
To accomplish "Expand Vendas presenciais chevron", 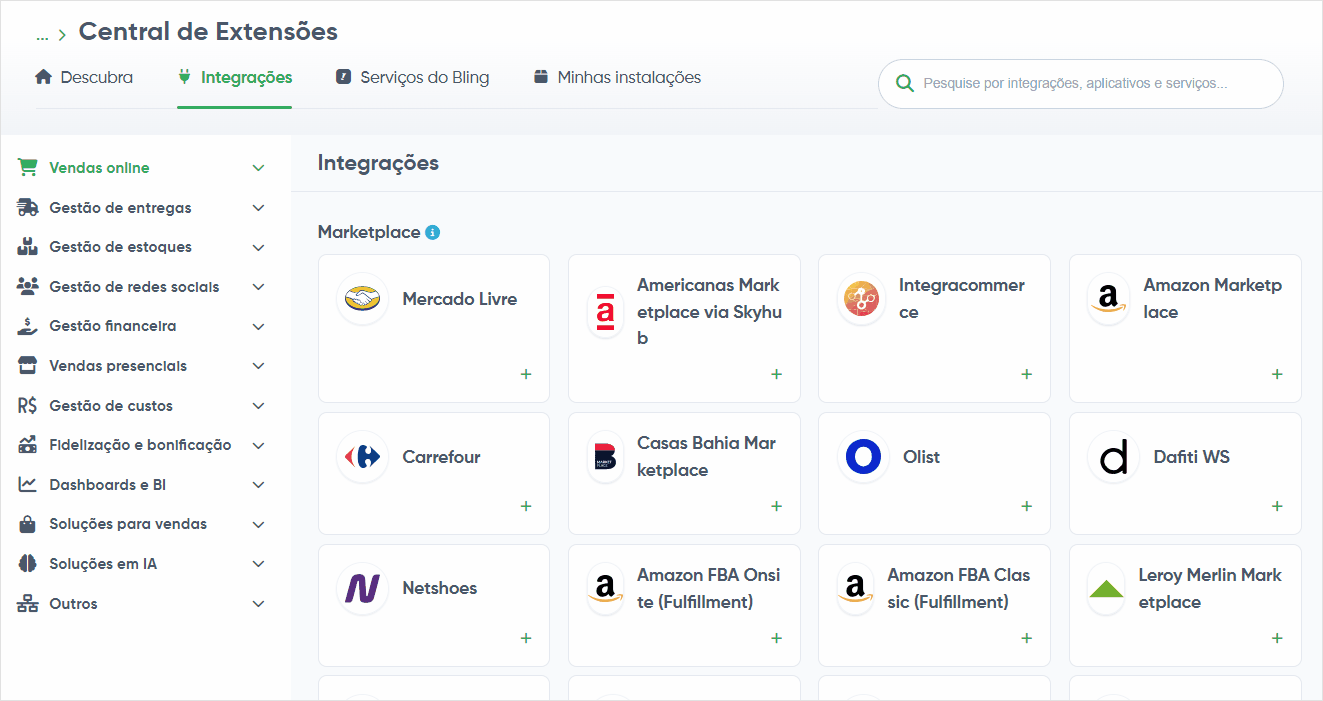I will coord(259,366).
